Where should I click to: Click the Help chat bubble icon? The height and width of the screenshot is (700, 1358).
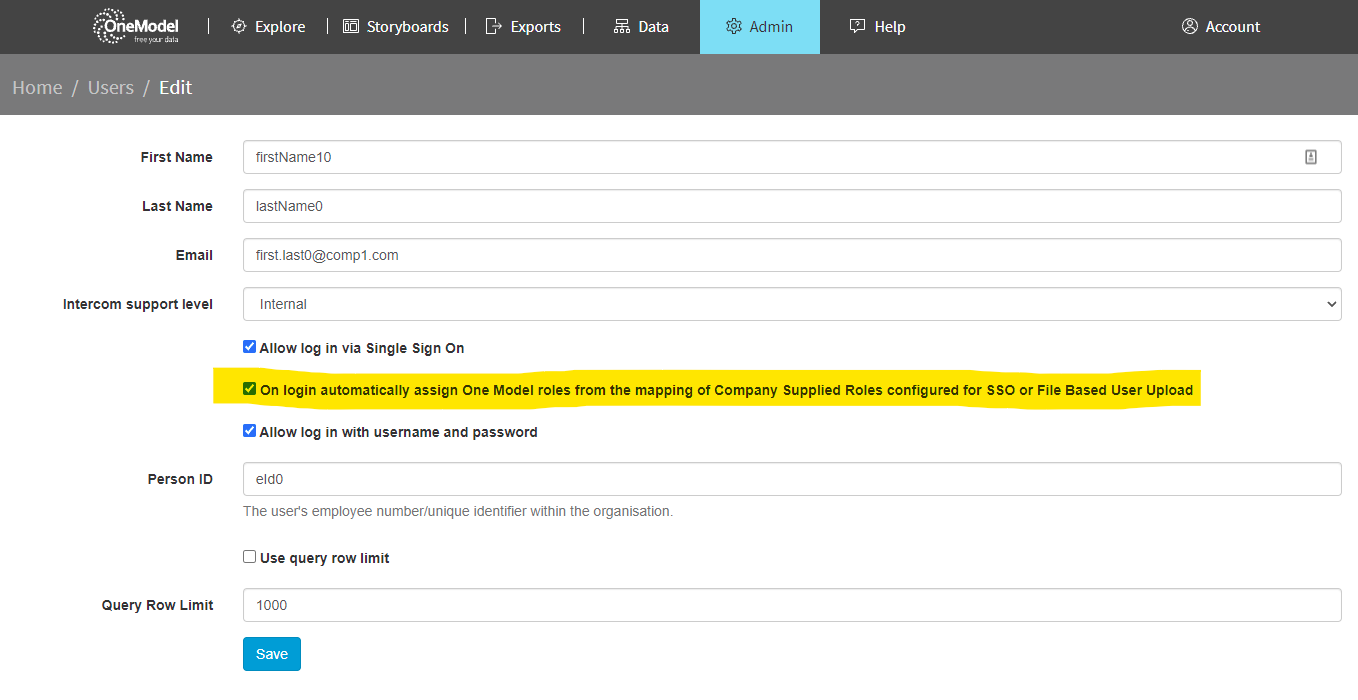pos(857,27)
